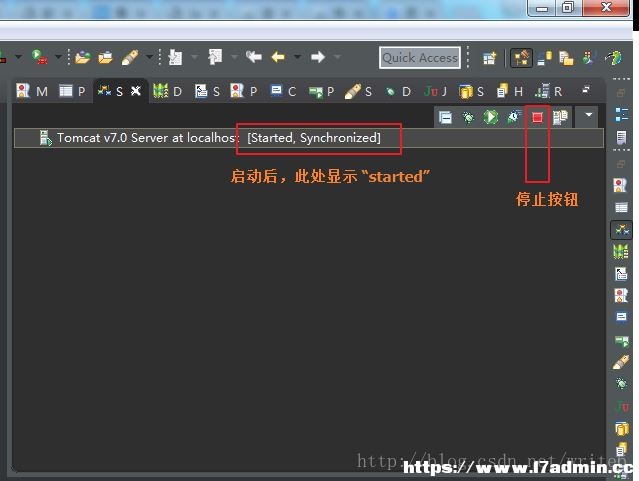Minimize the bottom view stack next to the R tab
The width and height of the screenshot is (639, 481).
click(586, 89)
